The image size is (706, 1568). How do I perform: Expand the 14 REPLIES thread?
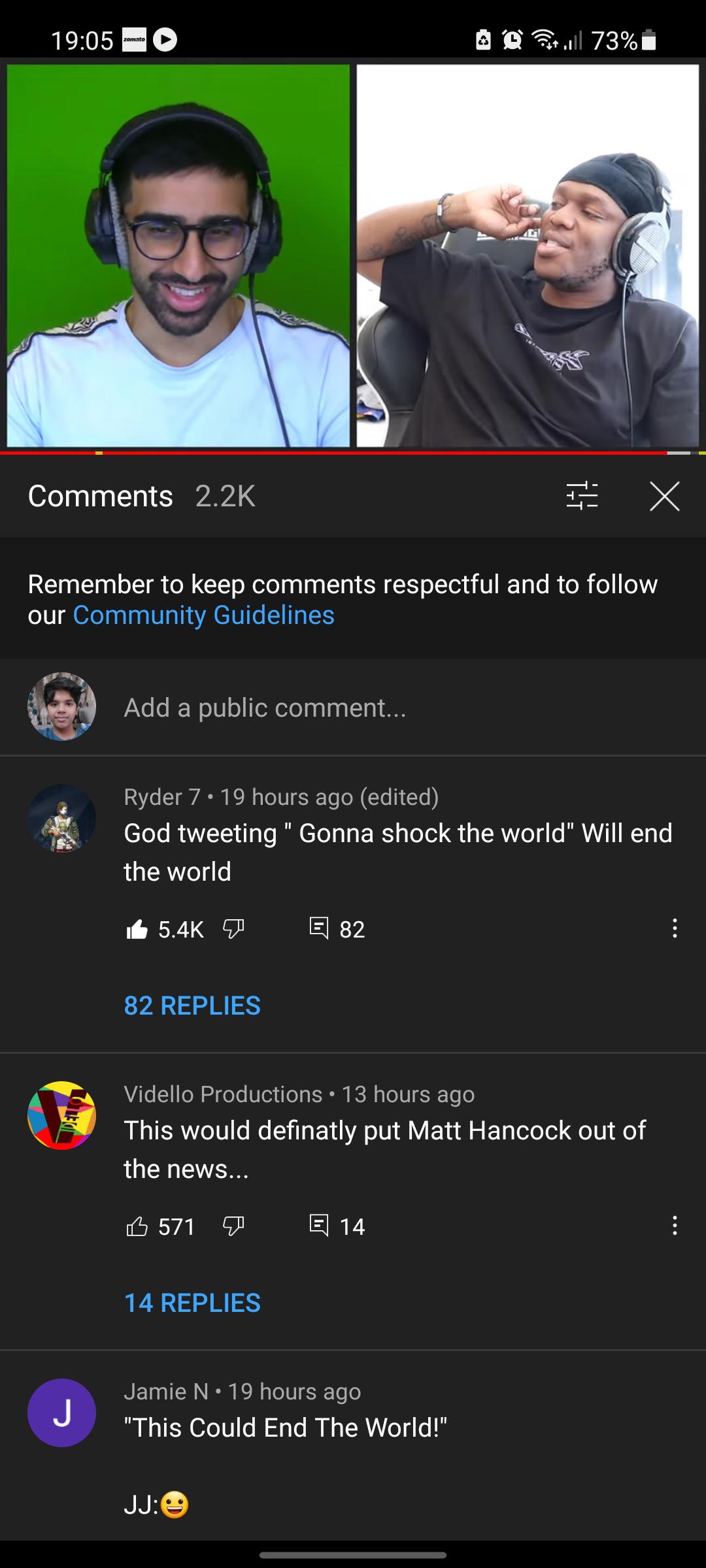[x=192, y=1303]
